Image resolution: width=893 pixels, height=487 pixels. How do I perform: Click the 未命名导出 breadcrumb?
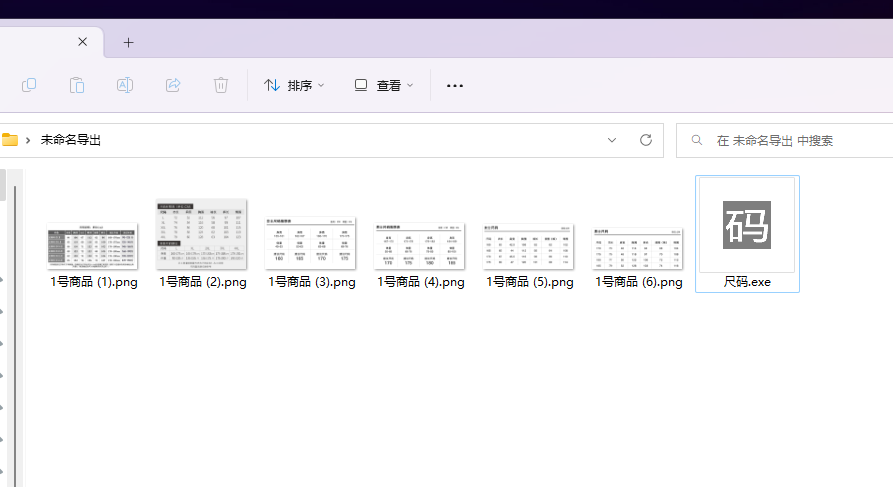pyautogui.click(x=71, y=141)
